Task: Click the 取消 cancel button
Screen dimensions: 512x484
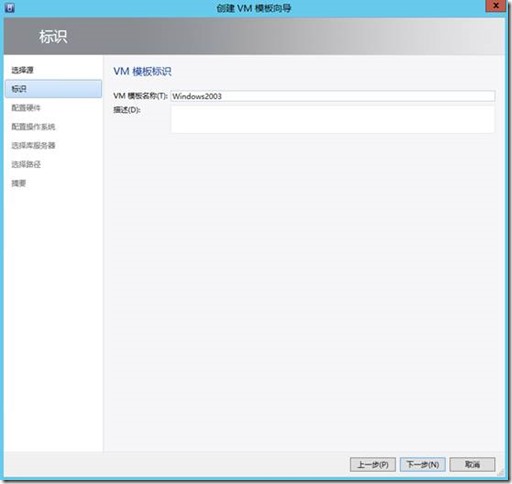Action: (472, 464)
